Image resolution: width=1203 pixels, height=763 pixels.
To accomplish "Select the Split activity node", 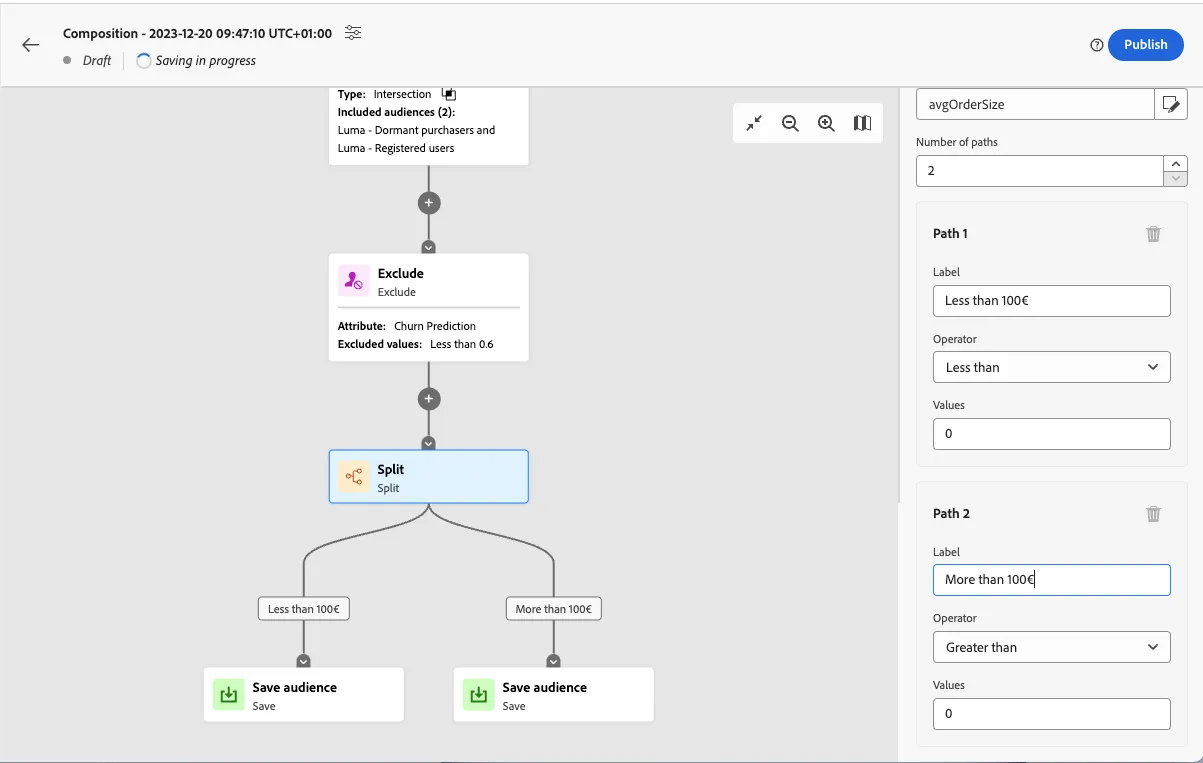I will tap(428, 477).
